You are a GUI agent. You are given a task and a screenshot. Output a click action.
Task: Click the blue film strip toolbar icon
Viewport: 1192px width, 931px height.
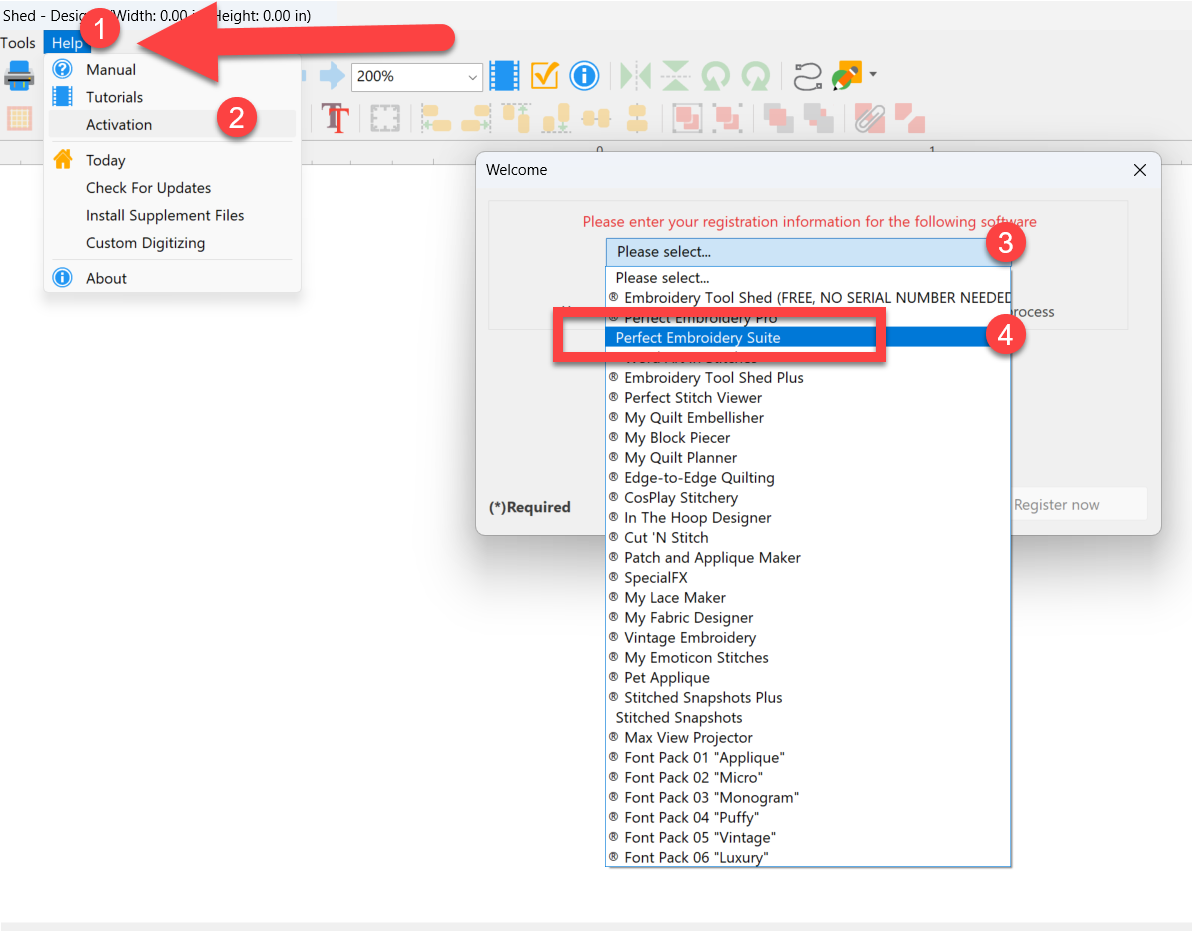[503, 76]
